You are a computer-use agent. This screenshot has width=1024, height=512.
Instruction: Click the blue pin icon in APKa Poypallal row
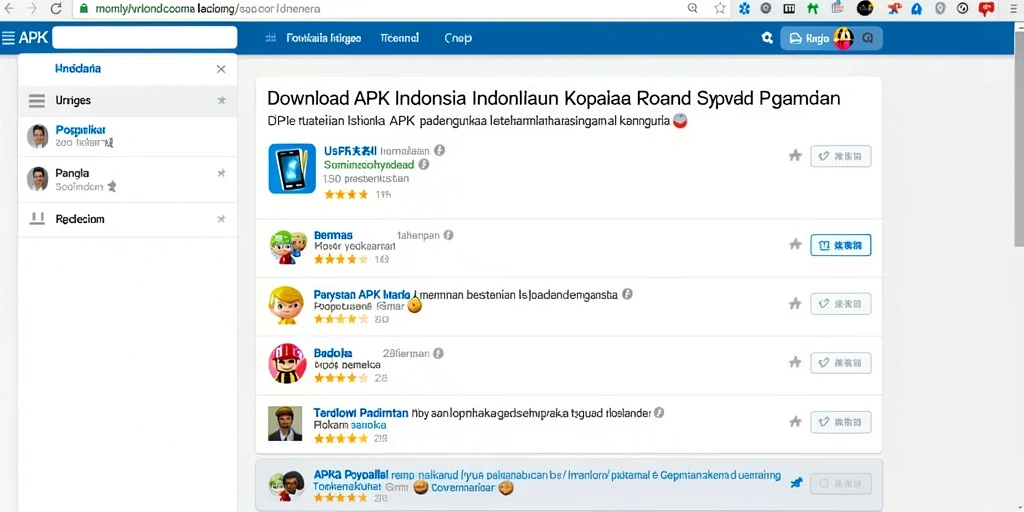pos(795,483)
